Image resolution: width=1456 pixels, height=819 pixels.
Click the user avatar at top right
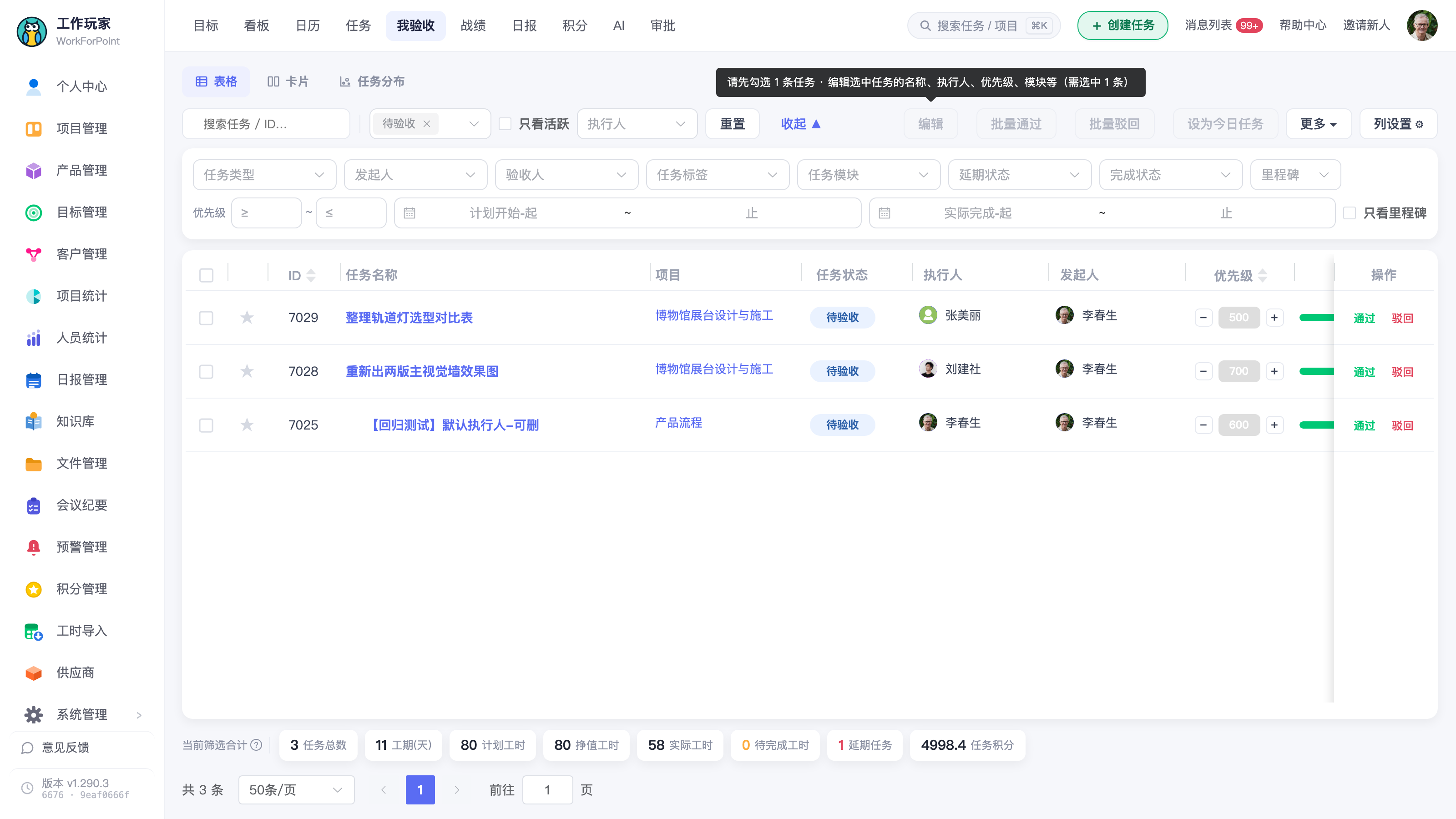tap(1422, 25)
